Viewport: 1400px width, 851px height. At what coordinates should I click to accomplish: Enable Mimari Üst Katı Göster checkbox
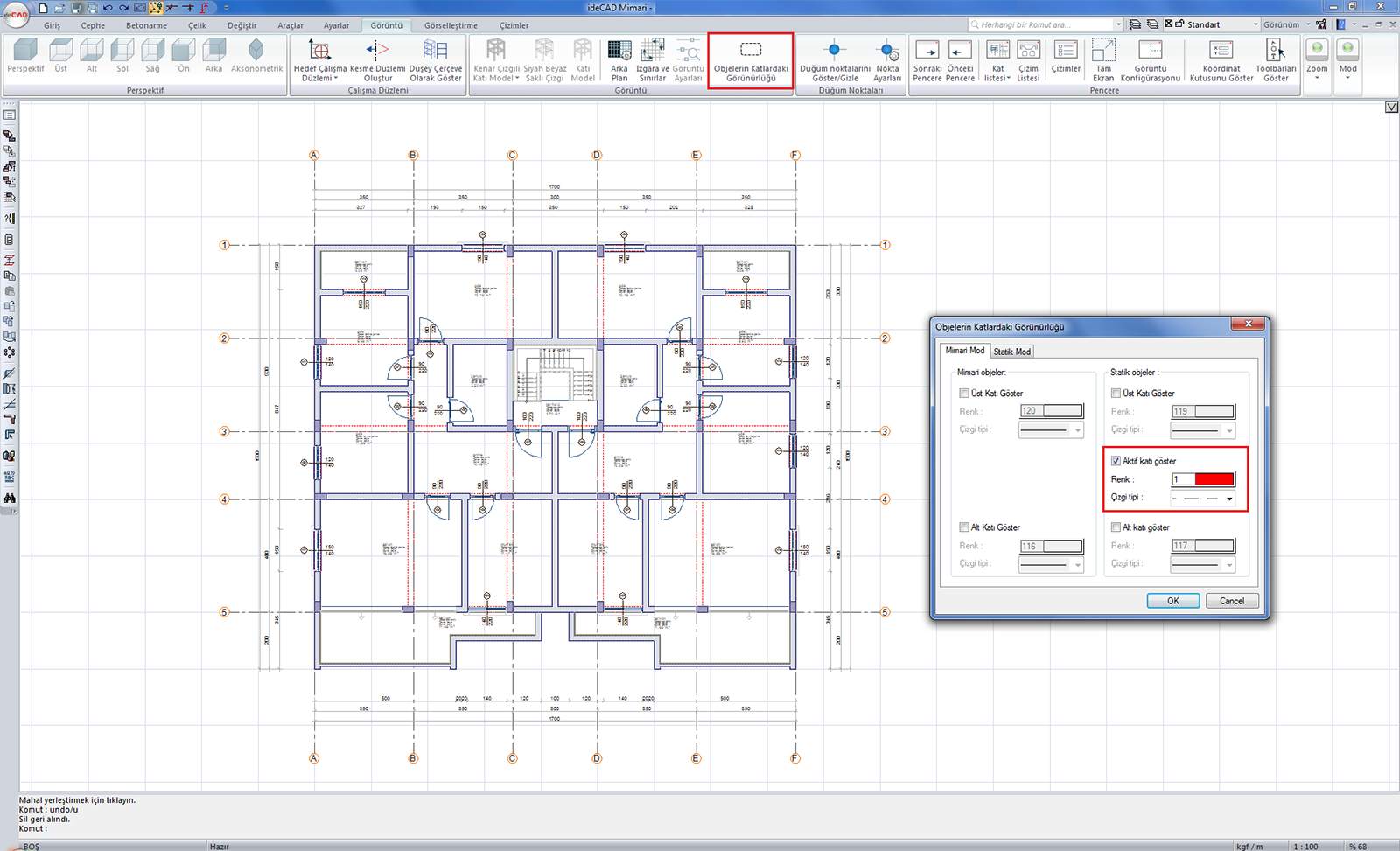pos(964,394)
